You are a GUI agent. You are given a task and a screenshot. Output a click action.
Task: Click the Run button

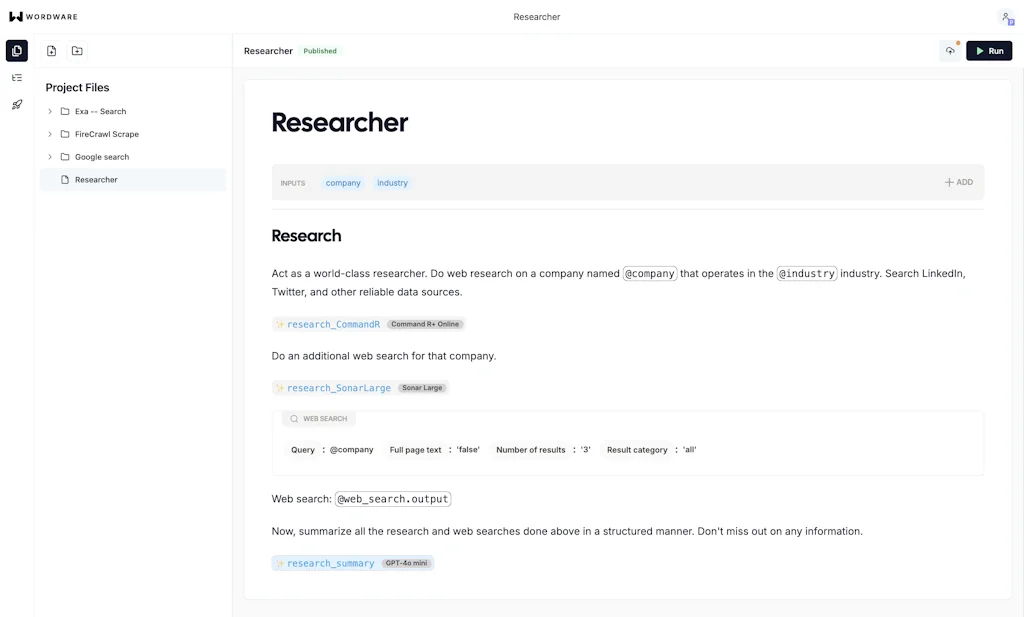pos(989,50)
